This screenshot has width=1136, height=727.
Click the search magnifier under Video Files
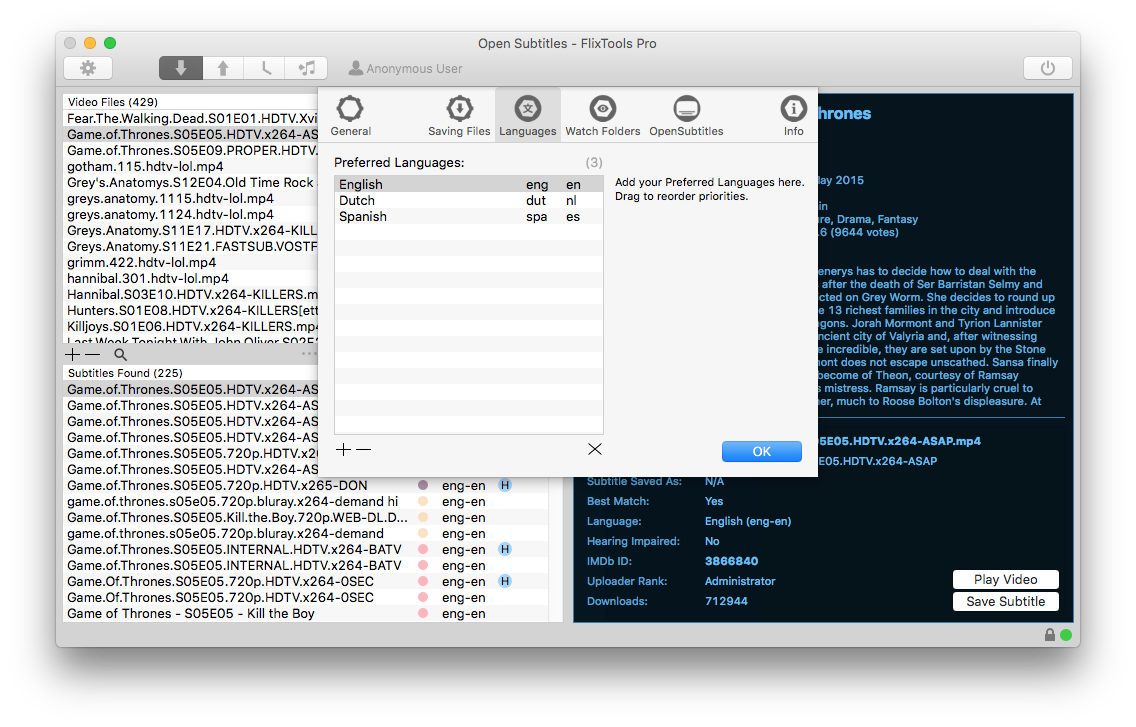pyautogui.click(x=120, y=354)
